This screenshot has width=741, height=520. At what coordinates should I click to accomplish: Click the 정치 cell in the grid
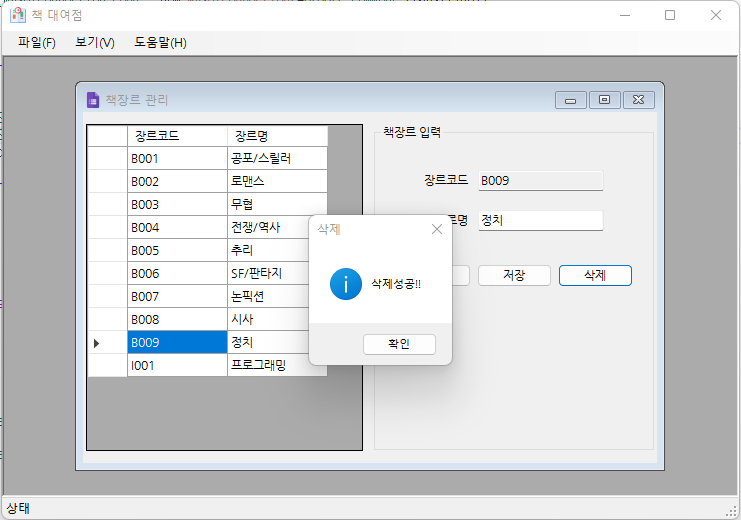pos(268,342)
